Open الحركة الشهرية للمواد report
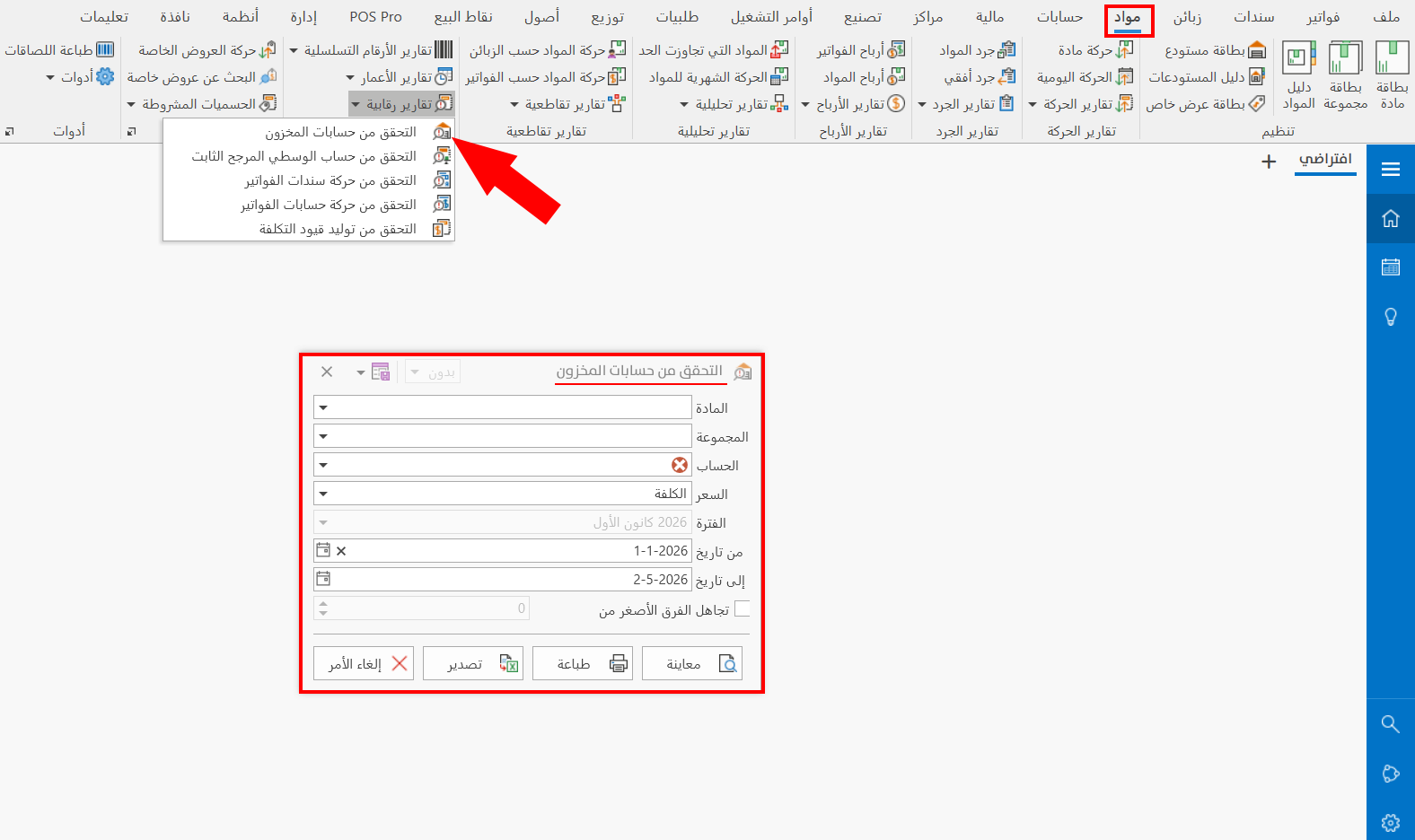 718,77
